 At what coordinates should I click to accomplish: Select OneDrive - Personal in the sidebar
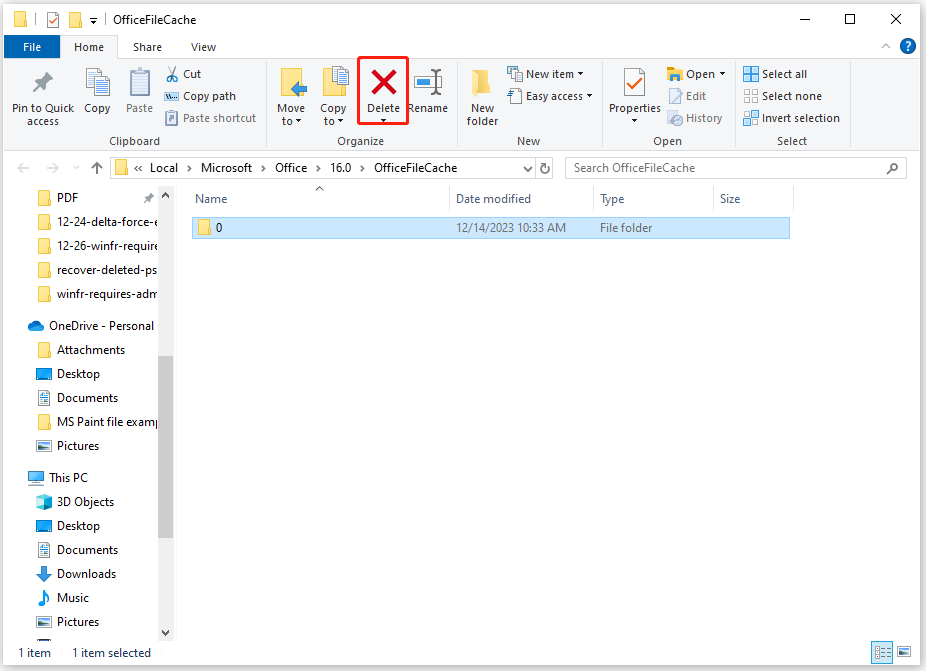tap(92, 326)
